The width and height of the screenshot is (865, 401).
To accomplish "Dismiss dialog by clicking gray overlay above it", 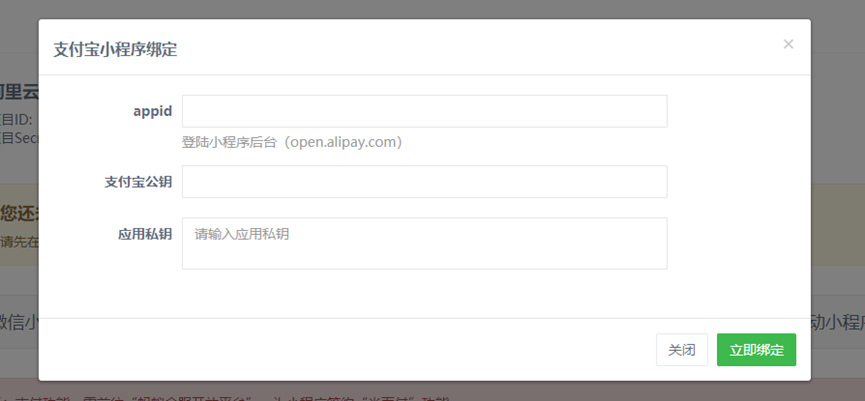I will click(432, 9).
